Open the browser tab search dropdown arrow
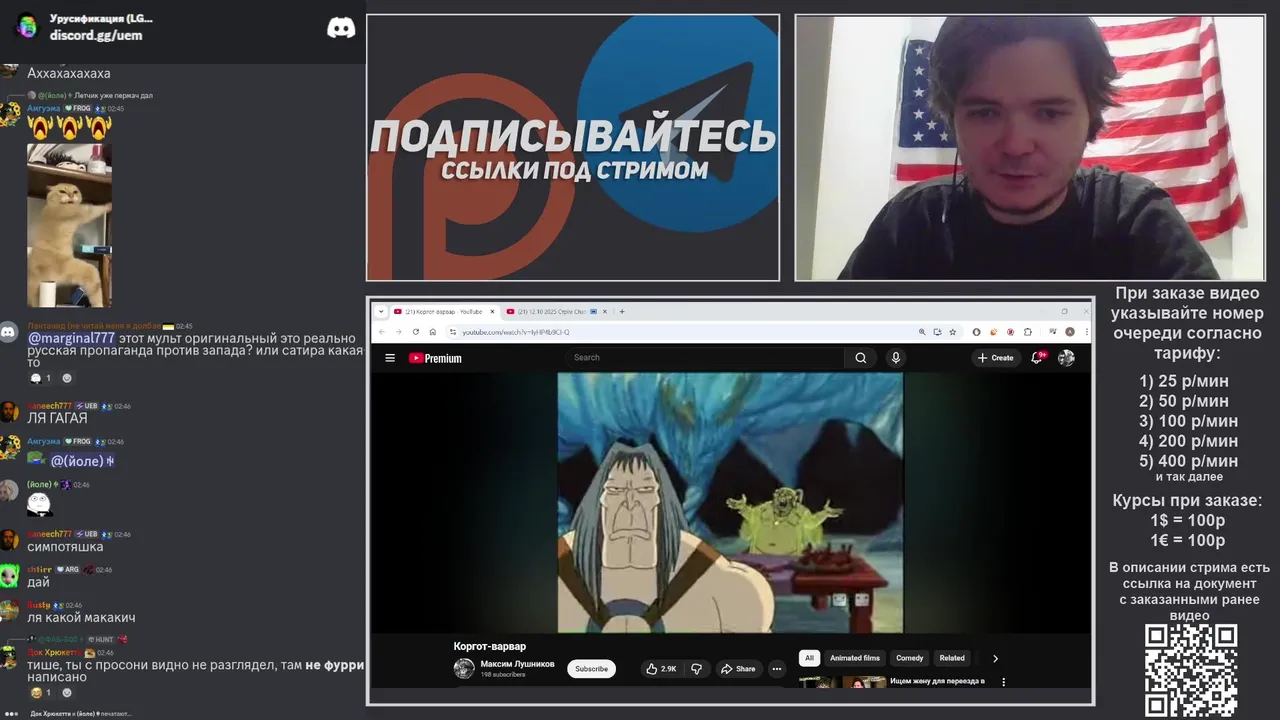Image resolution: width=1280 pixels, height=720 pixels. pos(381,311)
